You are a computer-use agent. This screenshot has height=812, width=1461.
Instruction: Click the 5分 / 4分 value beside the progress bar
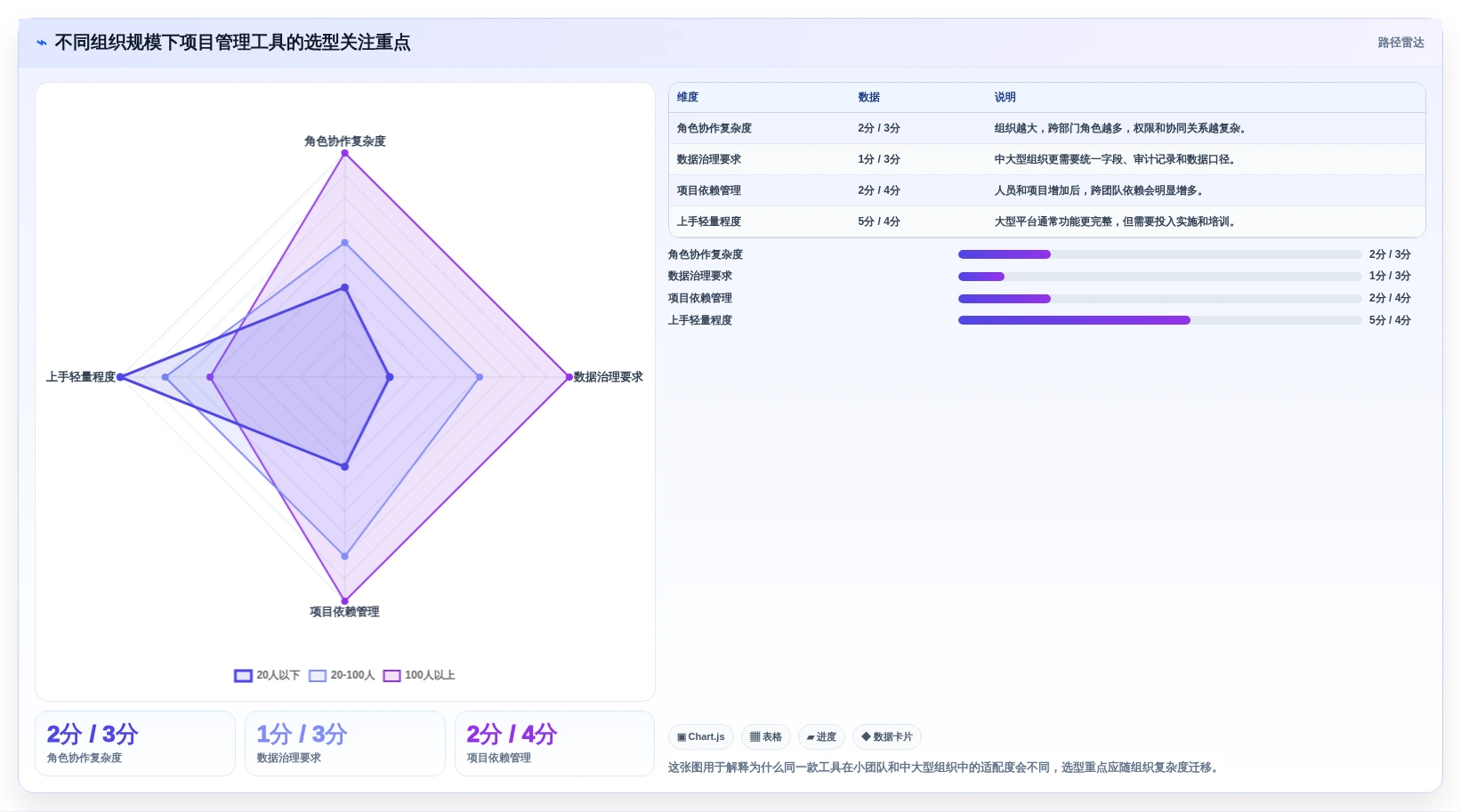click(x=1390, y=320)
